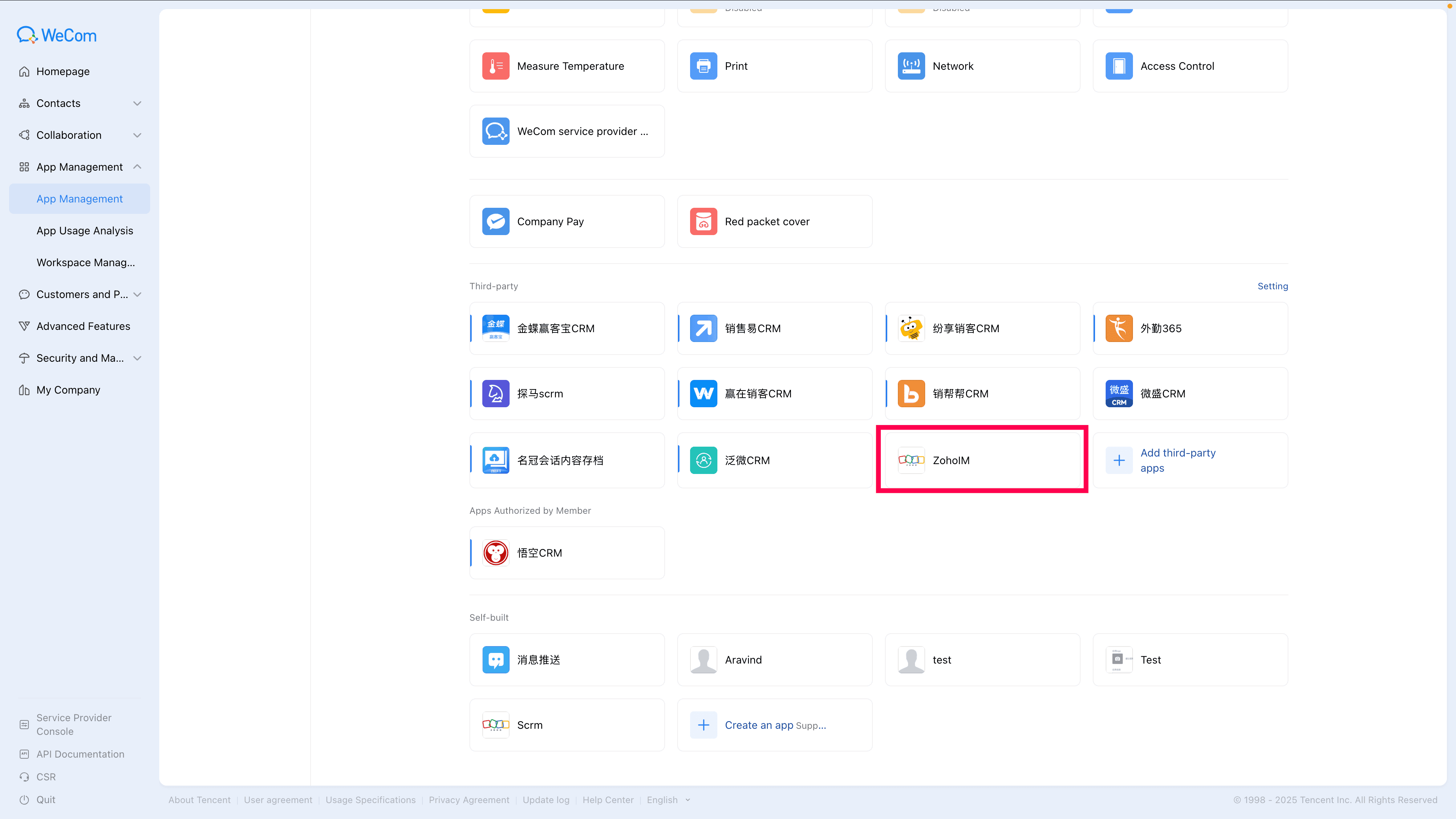Screen dimensions: 1456x819
Task: Open the Homepage menu item
Action: tap(63, 71)
